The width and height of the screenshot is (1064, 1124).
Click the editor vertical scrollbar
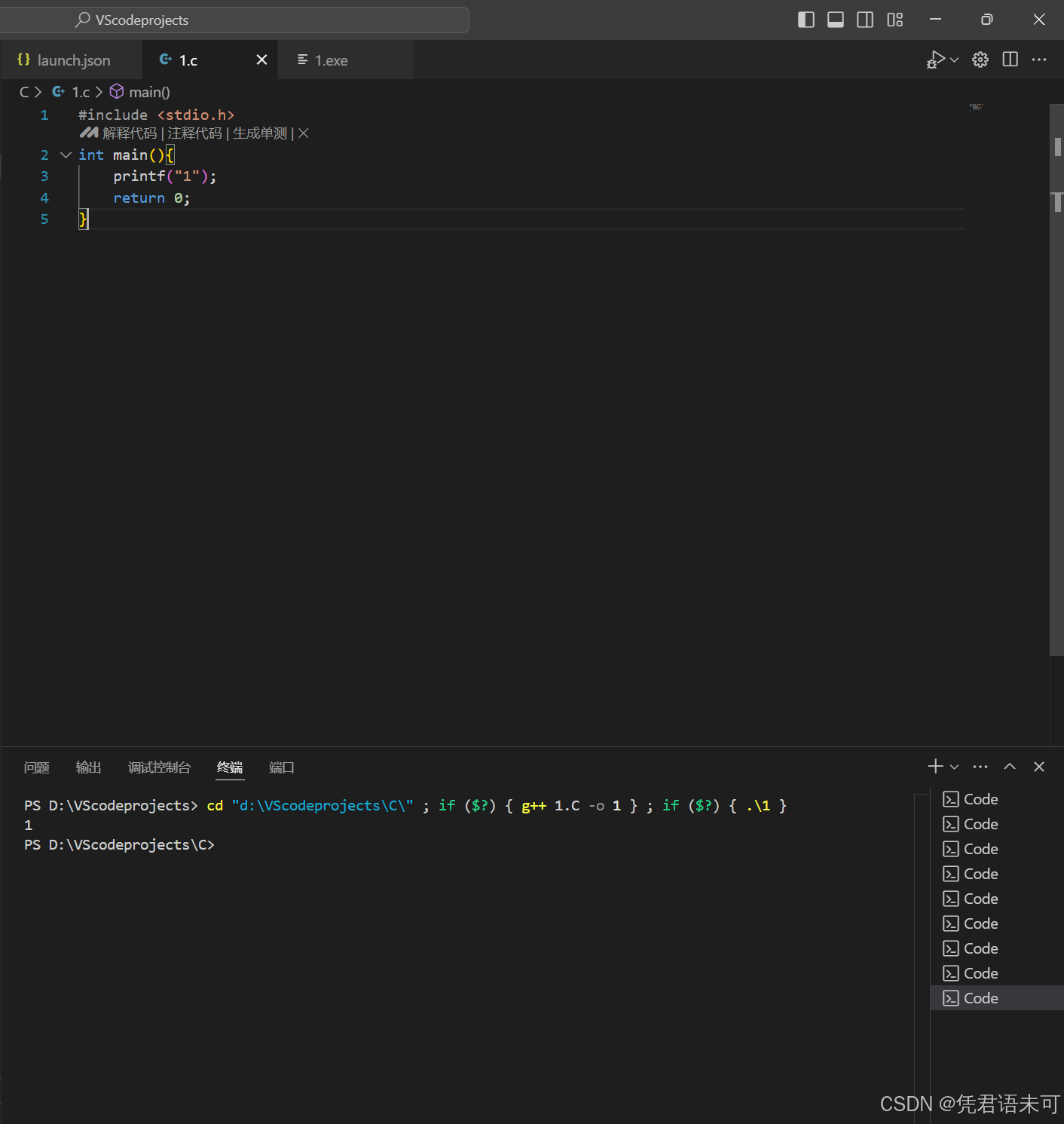point(1057,380)
